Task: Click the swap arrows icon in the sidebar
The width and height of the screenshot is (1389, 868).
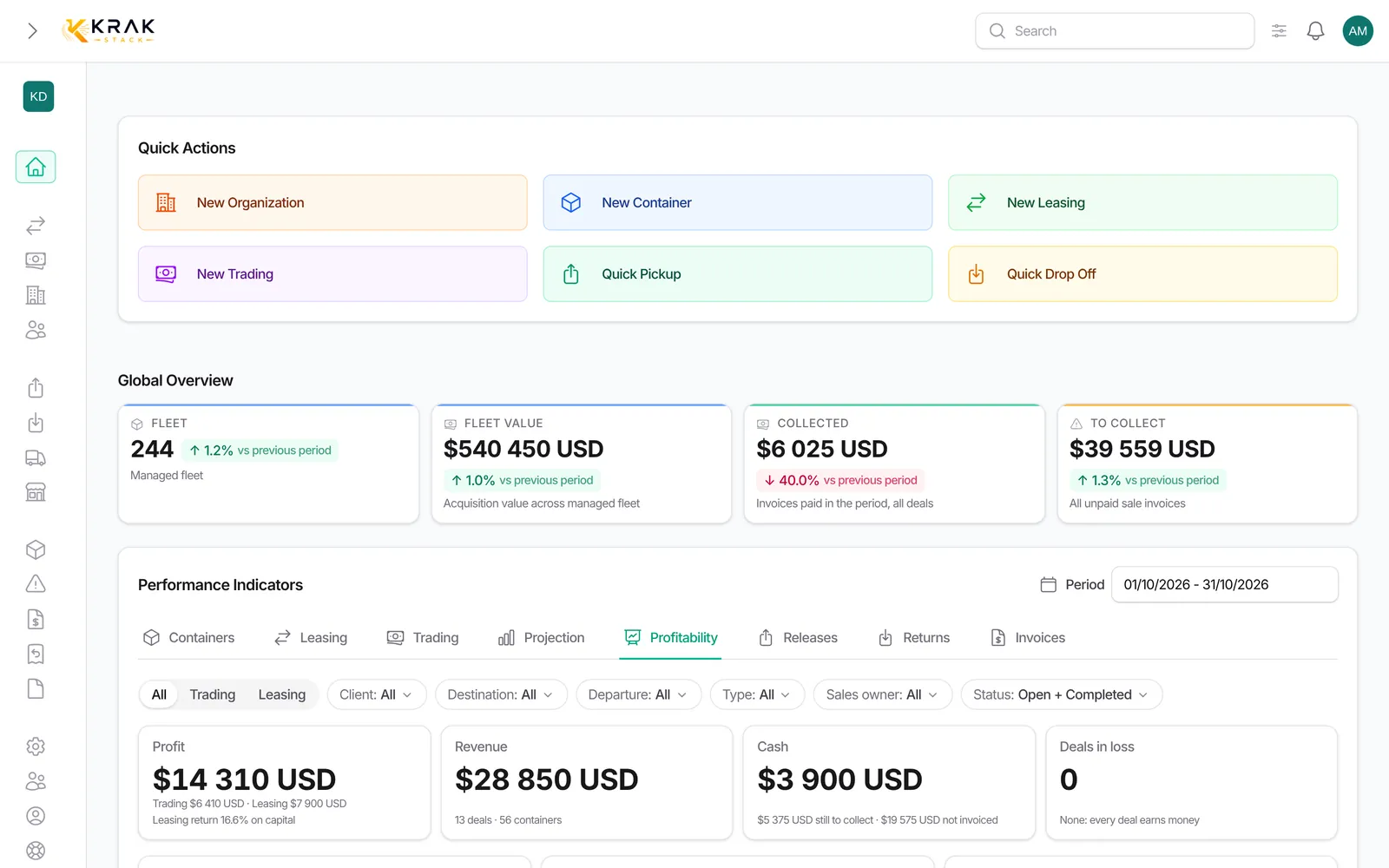Action: [36, 226]
